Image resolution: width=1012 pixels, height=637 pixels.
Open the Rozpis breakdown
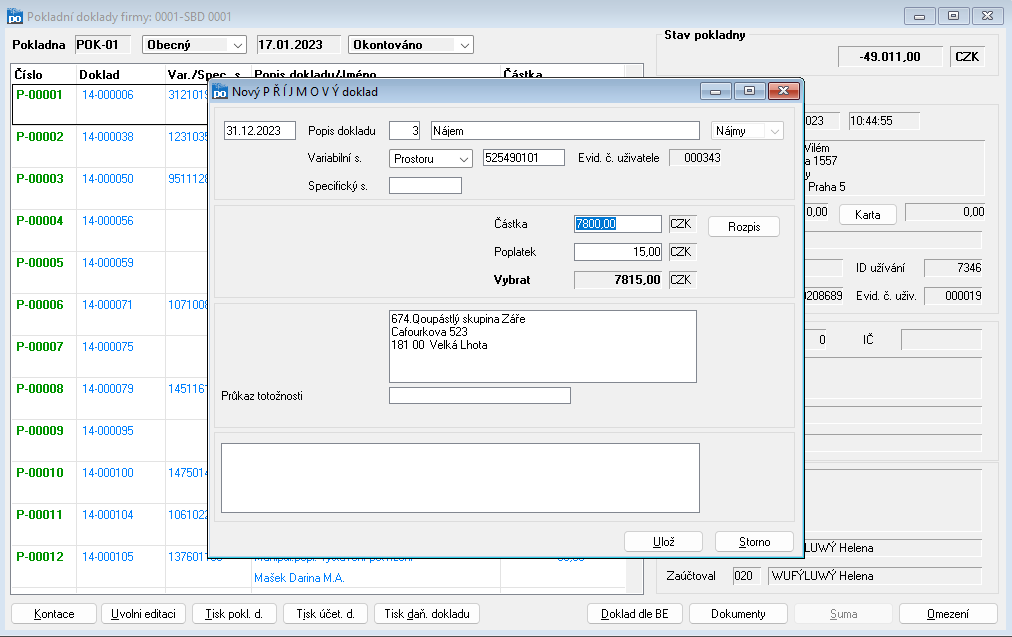[x=744, y=227]
